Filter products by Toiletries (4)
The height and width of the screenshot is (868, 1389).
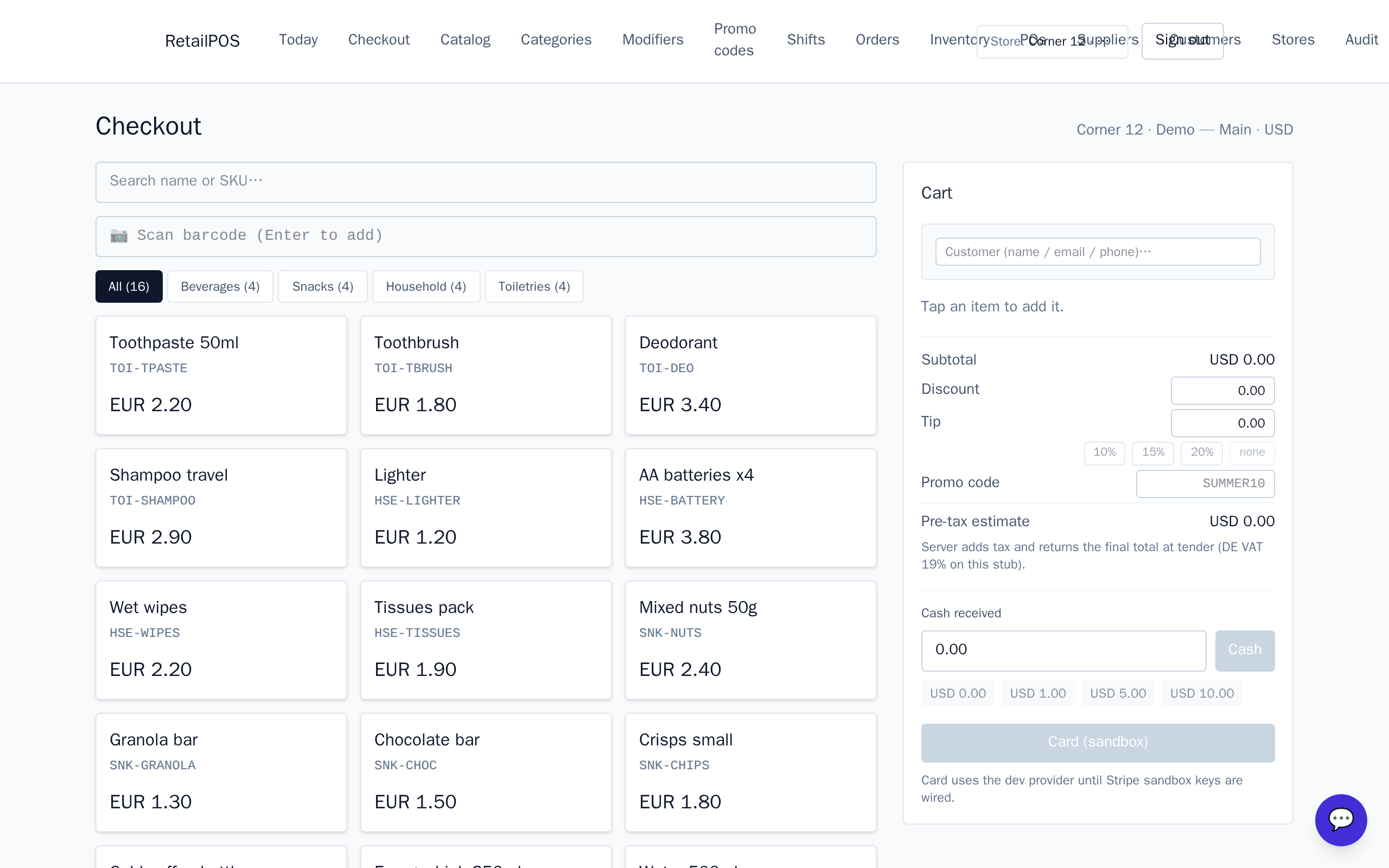tap(534, 286)
